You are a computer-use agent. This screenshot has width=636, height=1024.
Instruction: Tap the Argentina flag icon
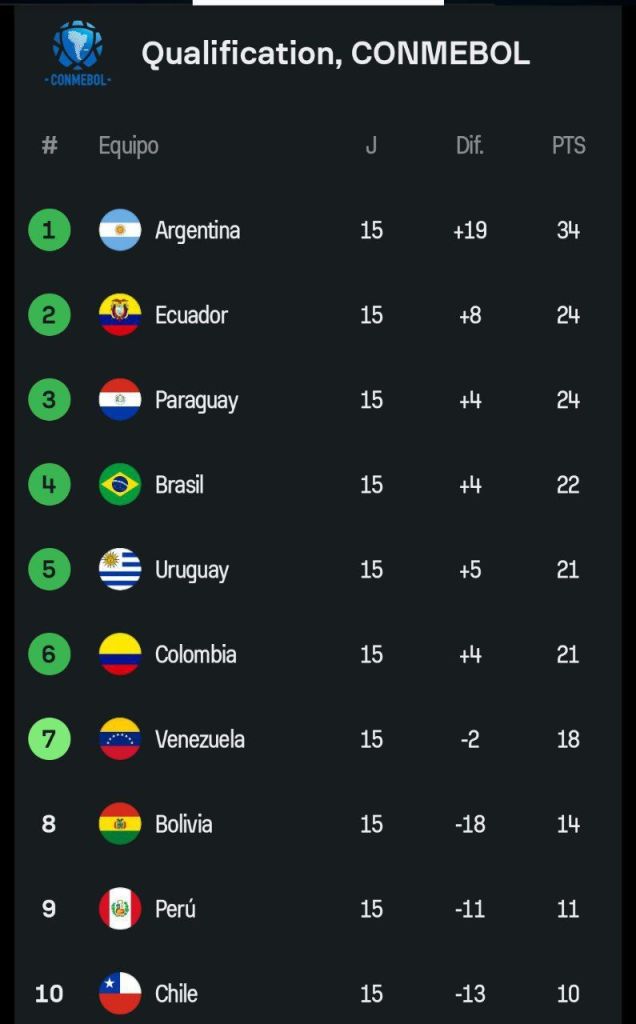[x=120, y=230]
